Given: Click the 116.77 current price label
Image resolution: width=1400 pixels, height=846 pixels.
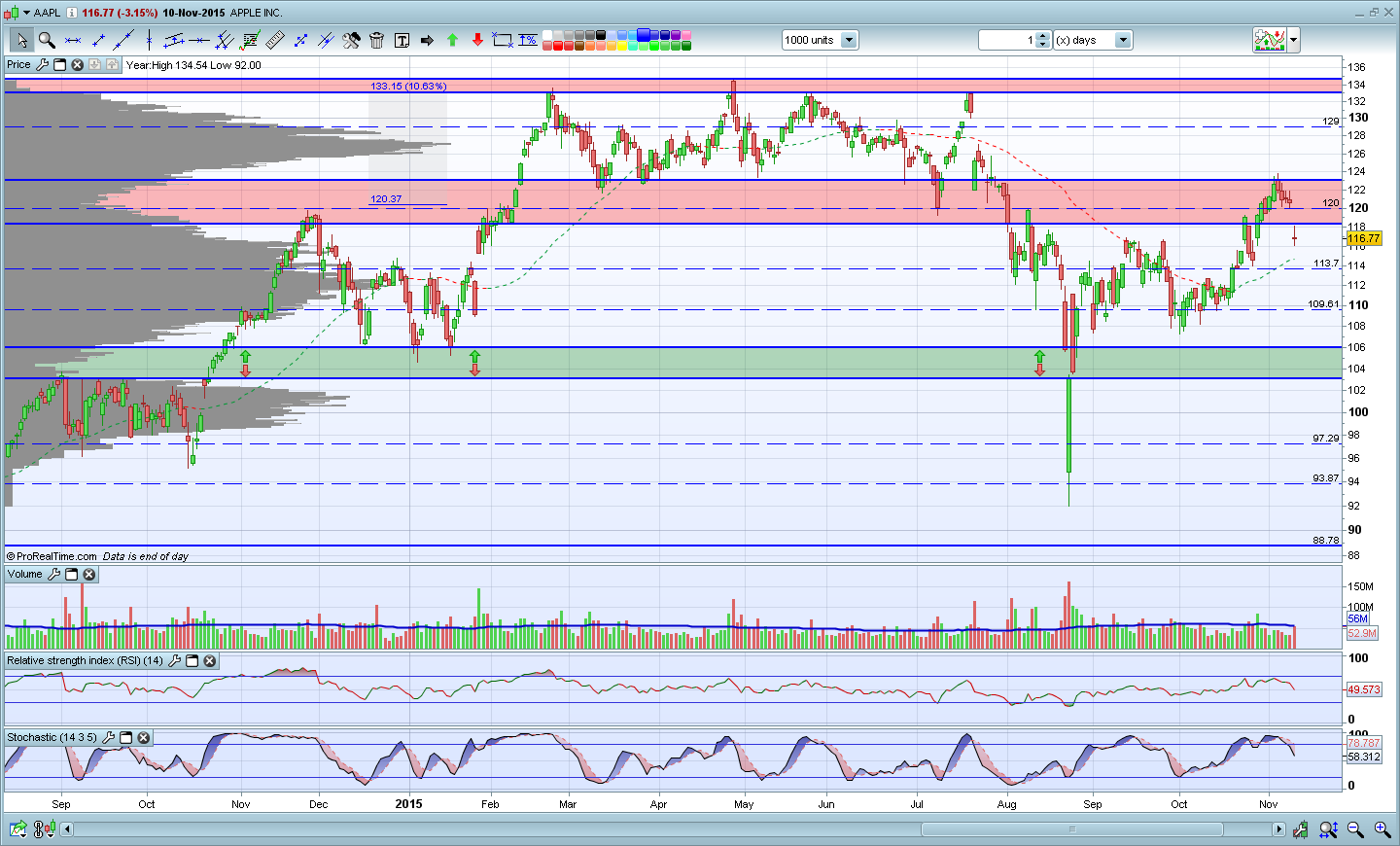Looking at the screenshot, I should point(1363,238).
